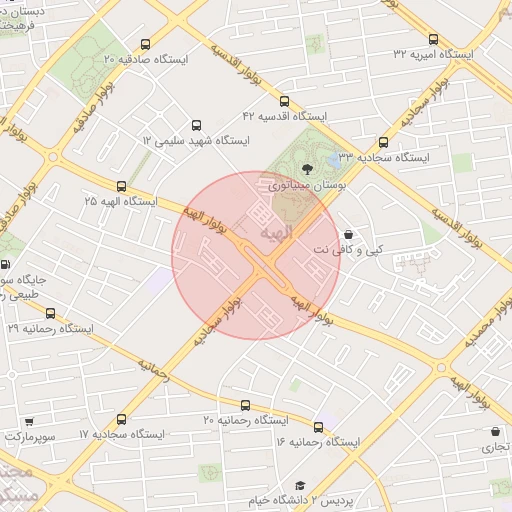The image size is (512, 512).
Task: Click the ایستگاه صادقیه ۲۰ bus stop icon
Action: click(x=145, y=44)
